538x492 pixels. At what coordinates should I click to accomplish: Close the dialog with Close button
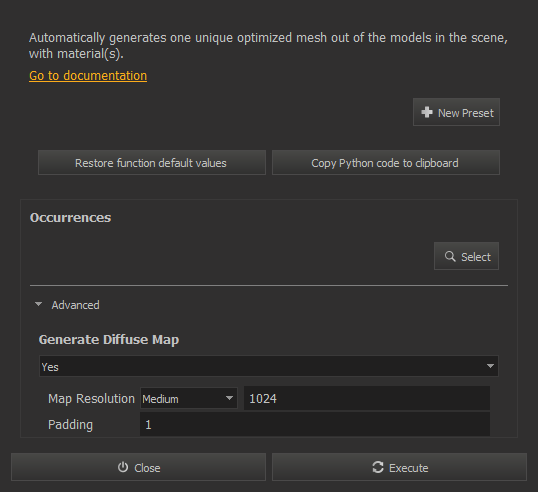[x=138, y=467]
